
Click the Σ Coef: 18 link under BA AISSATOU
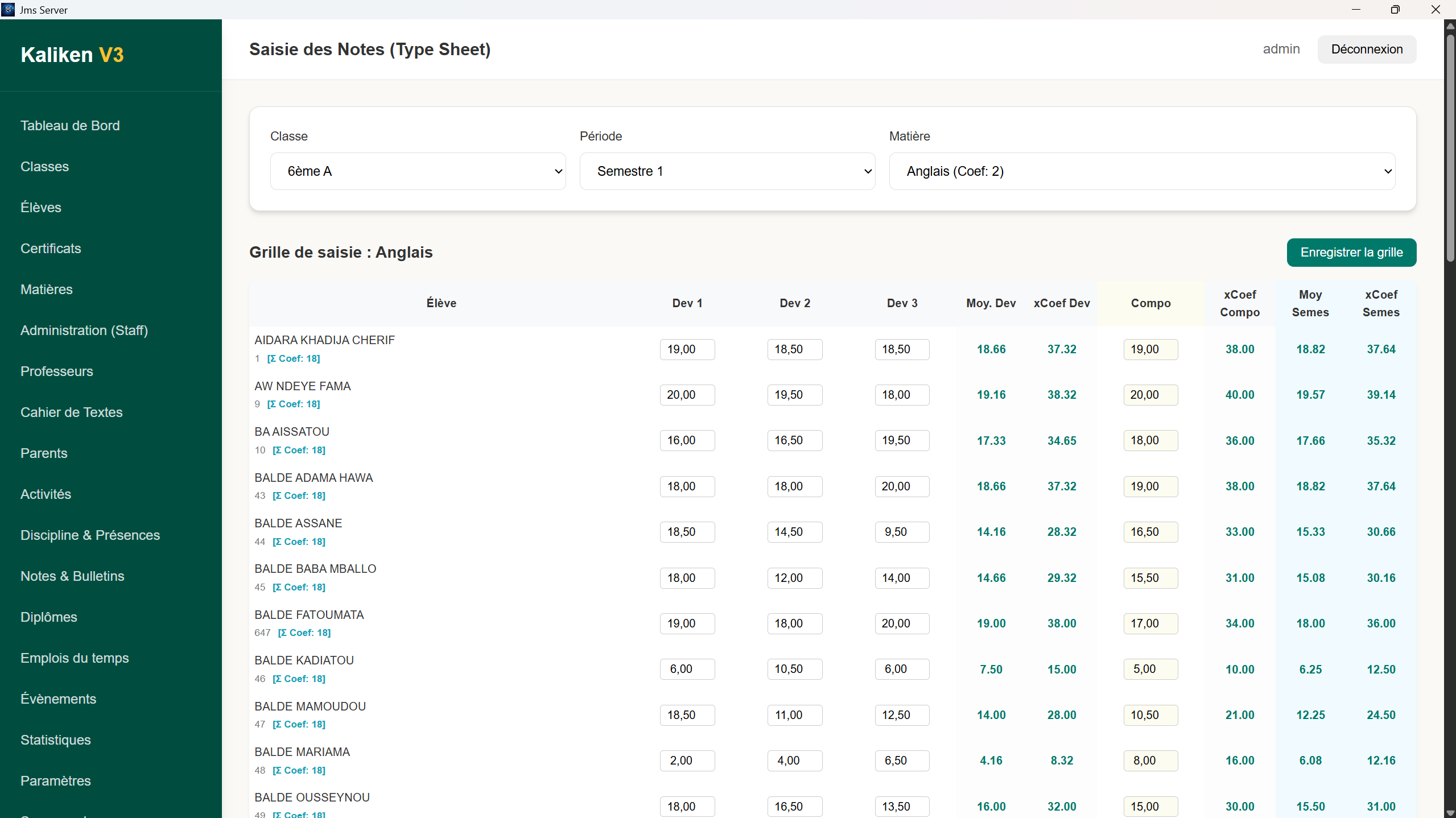pos(299,450)
